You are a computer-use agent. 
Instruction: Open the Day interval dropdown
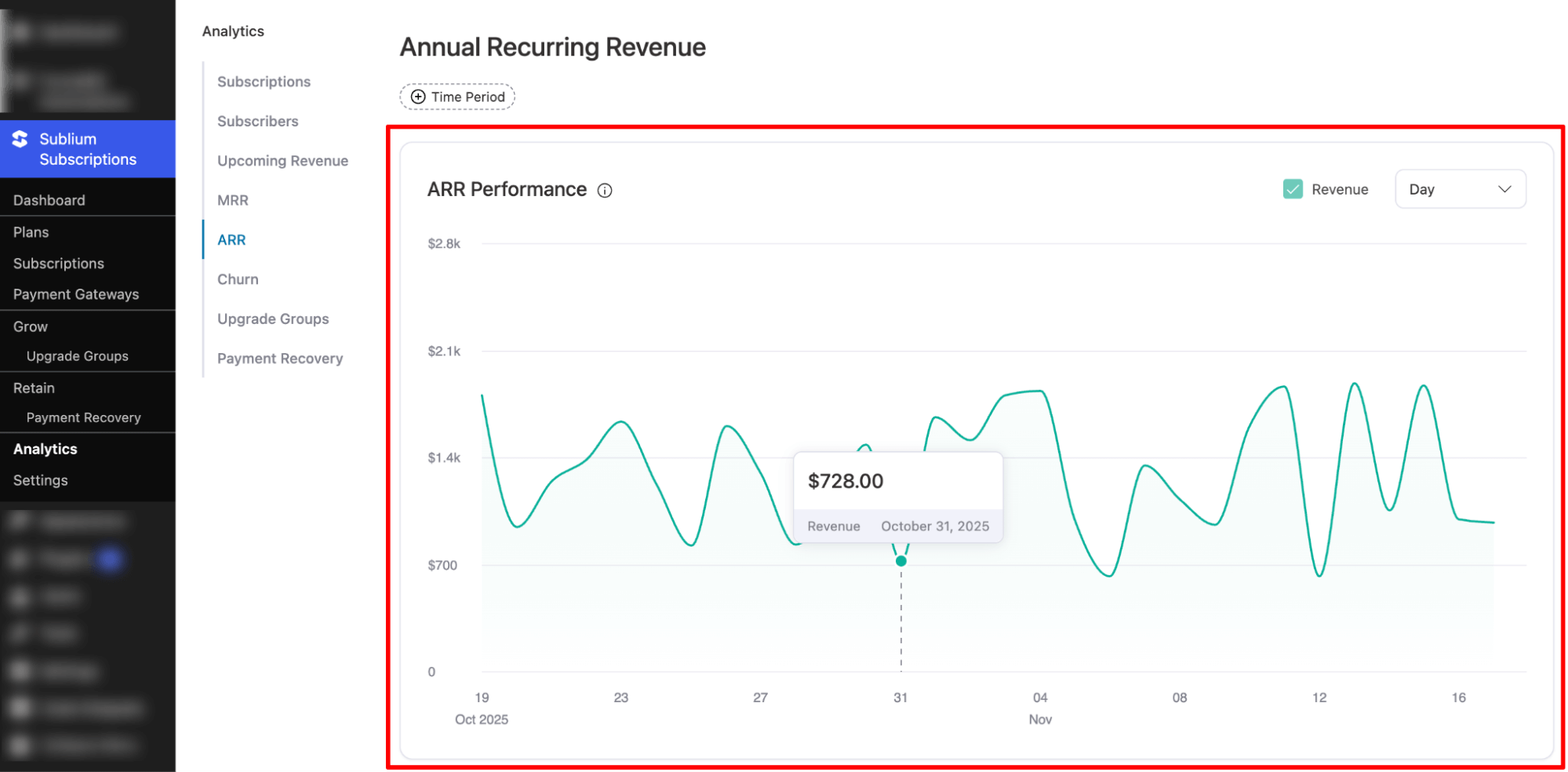click(x=1460, y=189)
